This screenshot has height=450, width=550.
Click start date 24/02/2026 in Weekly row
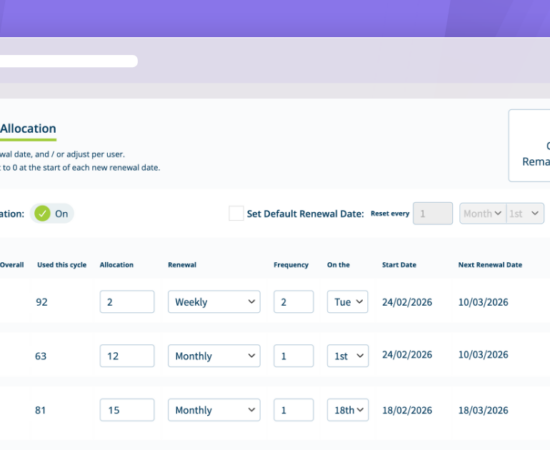pyautogui.click(x=407, y=302)
